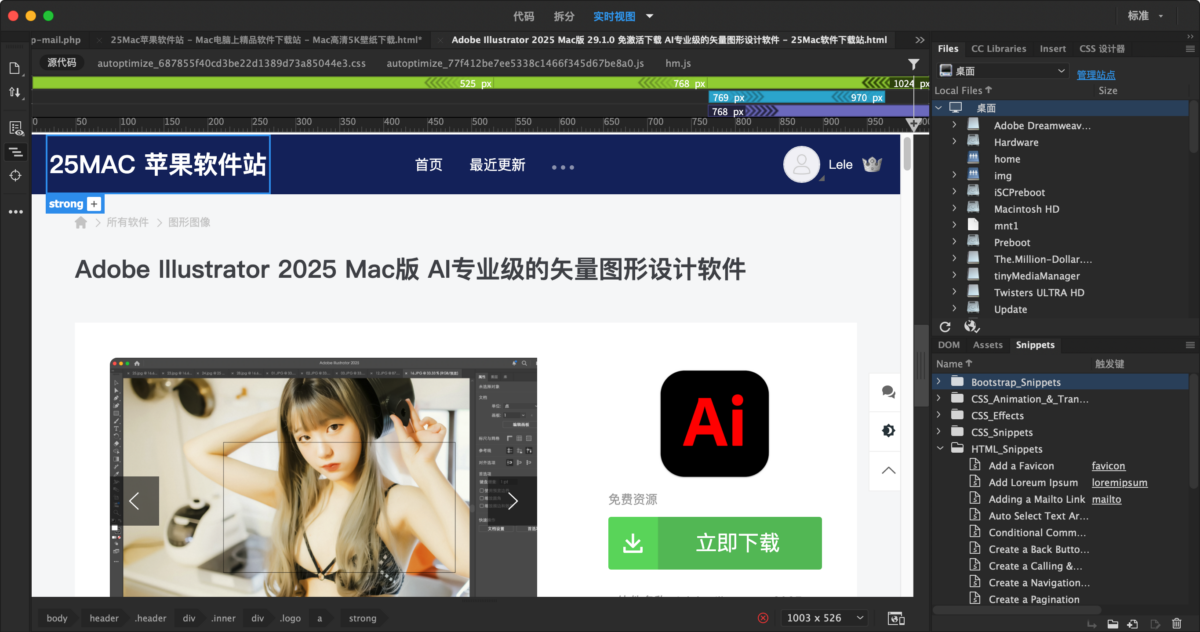1200x632 pixels.
Task: Click 首页 nav link on page
Action: coord(429,165)
